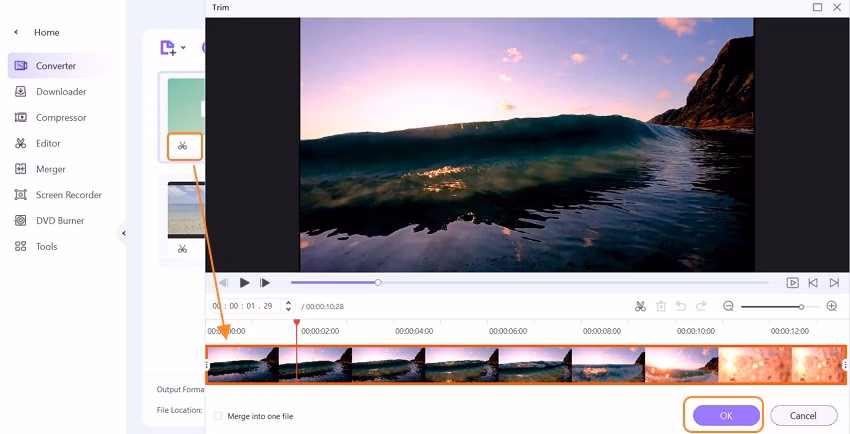Zoom out the timeline with minus icon
850x434 pixels.
[729, 306]
